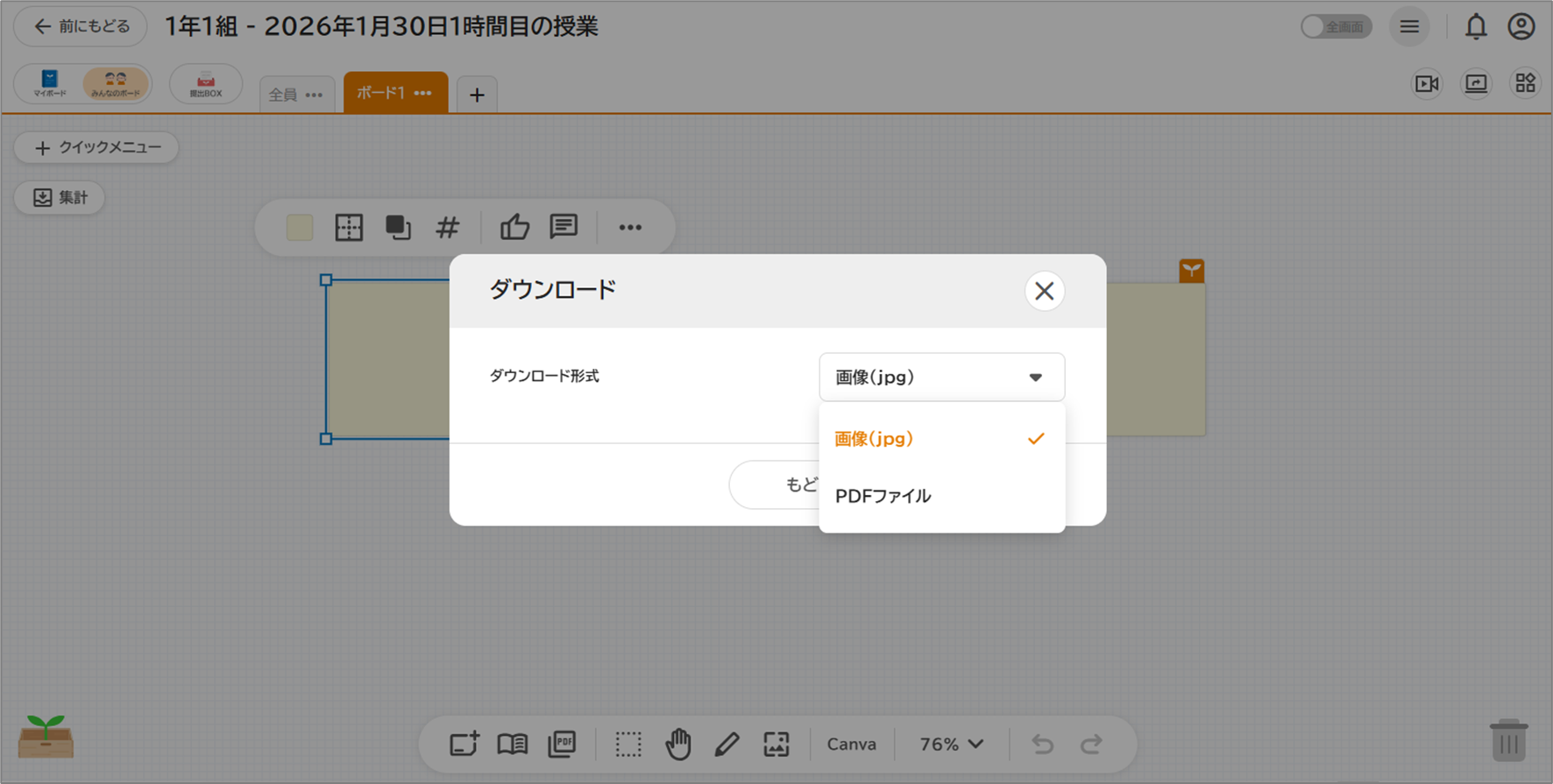Open the 76% zoom level dropdown
This screenshot has width=1553, height=784.
click(951, 745)
